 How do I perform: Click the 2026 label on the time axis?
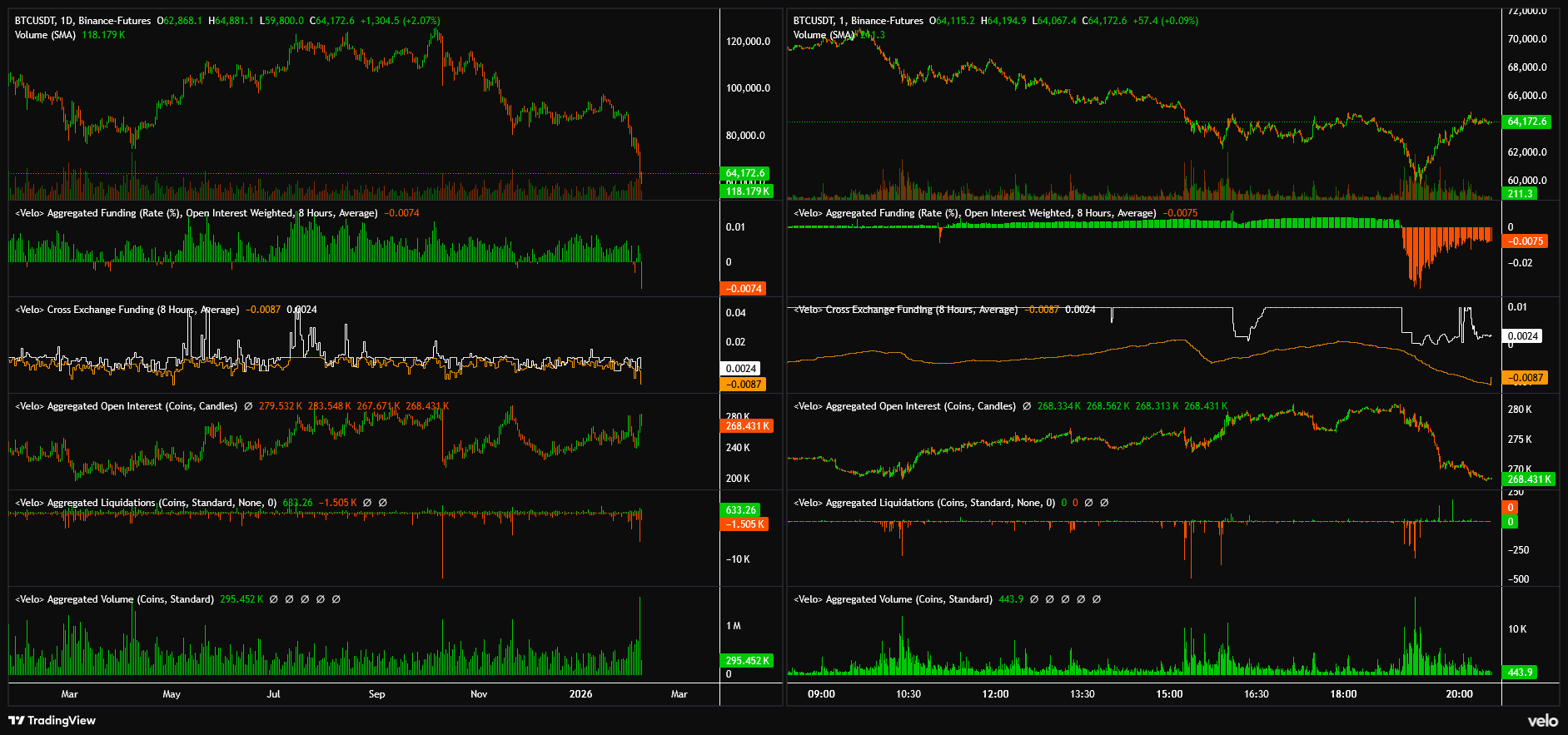[580, 694]
